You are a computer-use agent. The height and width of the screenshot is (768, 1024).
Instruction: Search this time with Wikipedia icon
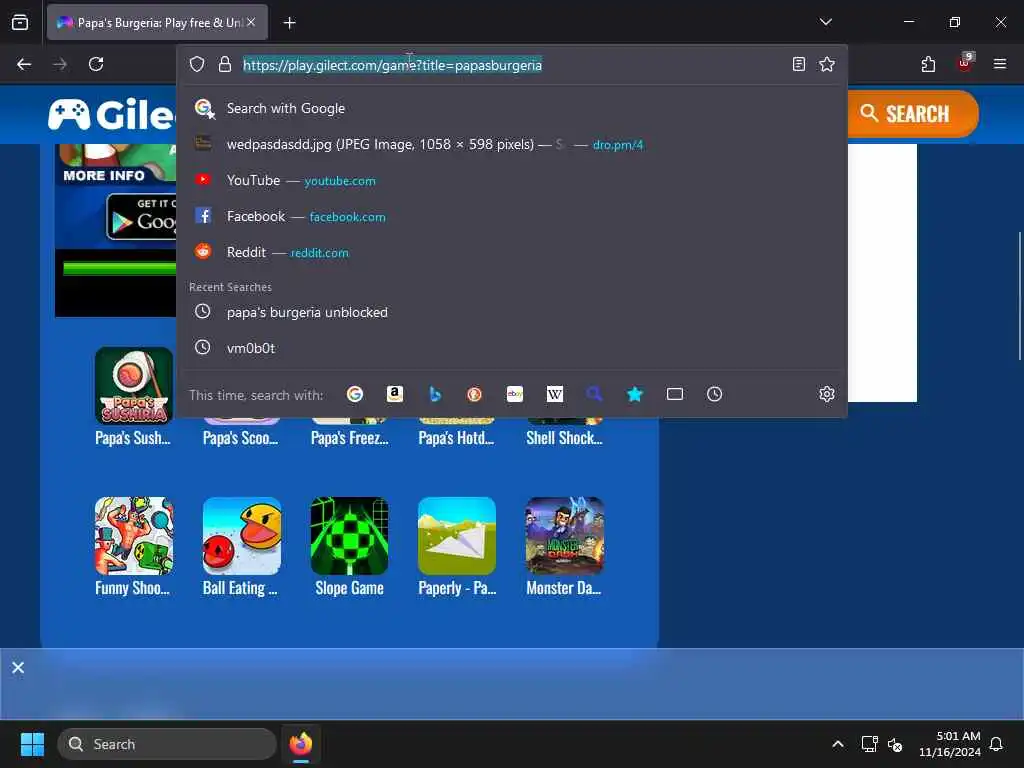554,394
